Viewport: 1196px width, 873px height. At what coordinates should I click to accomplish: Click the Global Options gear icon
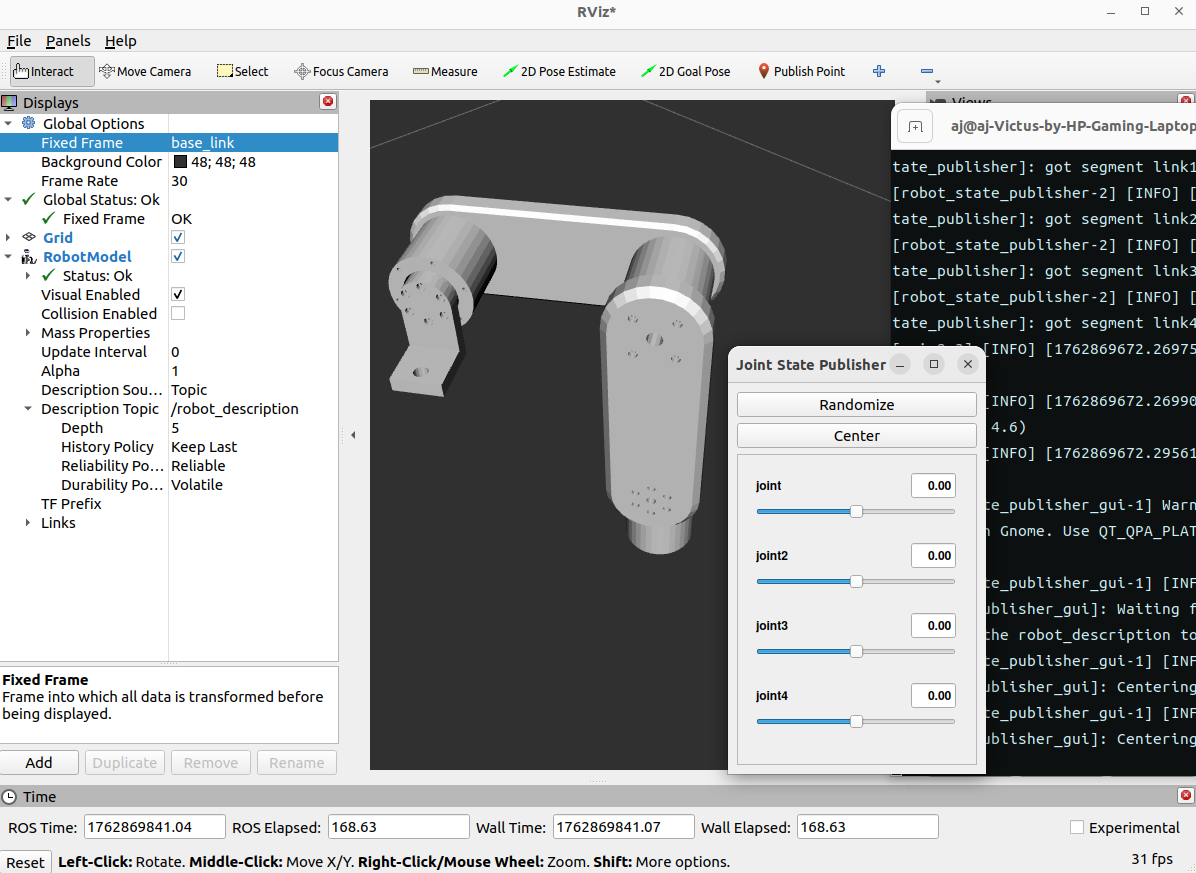coord(29,123)
